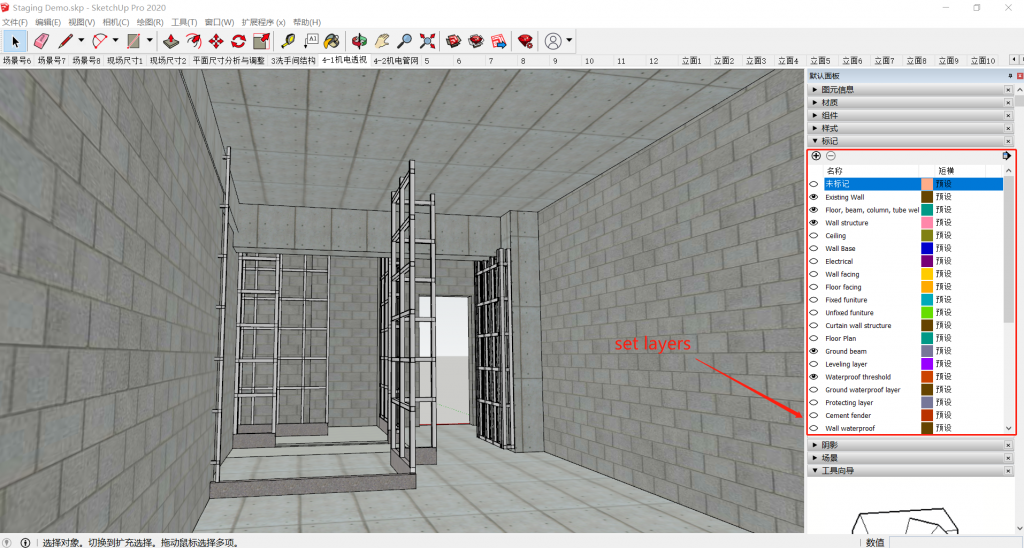
Task: Click the Wall Base blue color swatch
Action: 927,248
